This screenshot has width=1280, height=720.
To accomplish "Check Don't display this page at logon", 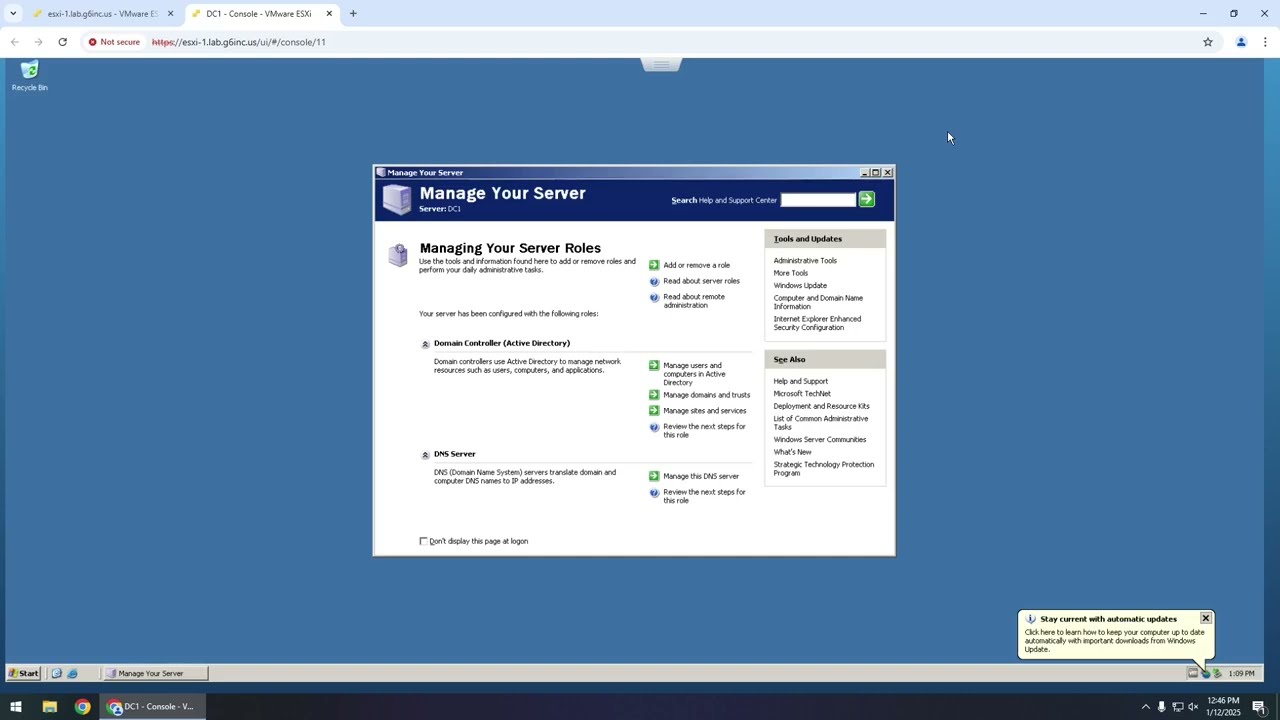I will [x=423, y=541].
